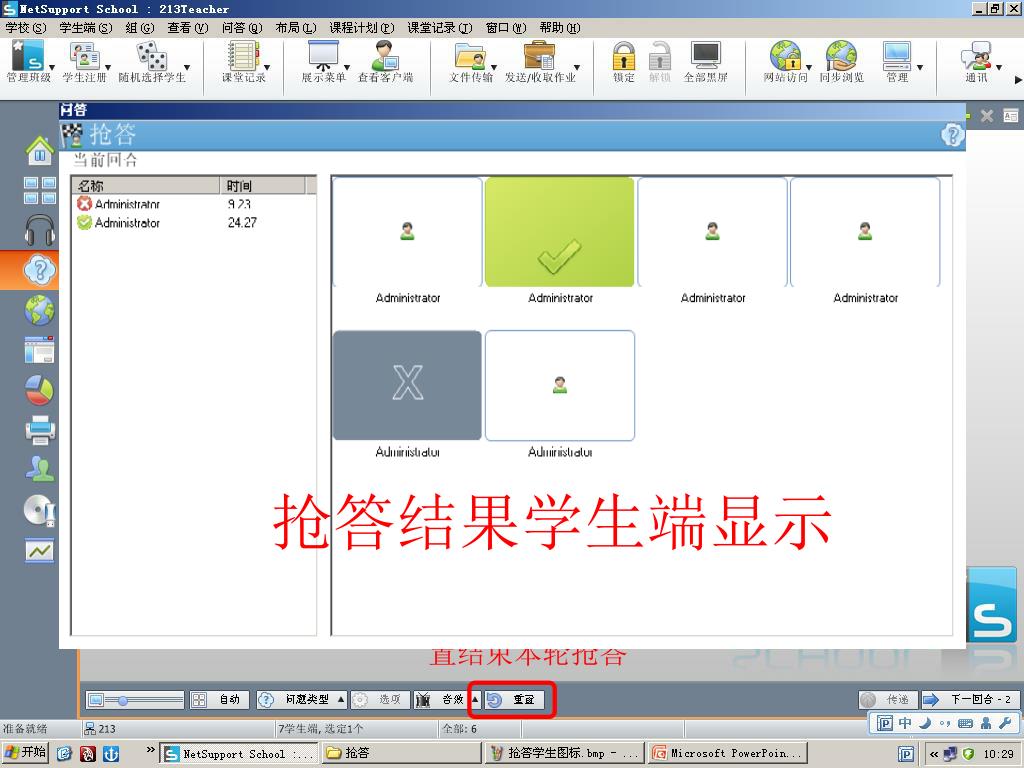Click the 学生注册 student register icon
Screen dimensions: 1024x768
click(x=84, y=61)
